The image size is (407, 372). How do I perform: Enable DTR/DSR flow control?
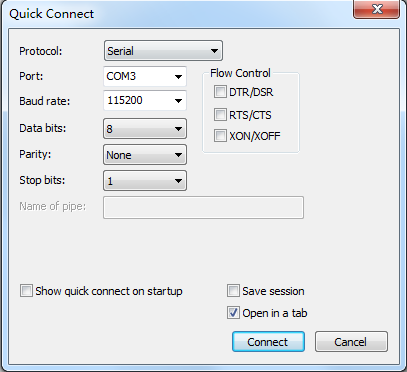[220, 92]
